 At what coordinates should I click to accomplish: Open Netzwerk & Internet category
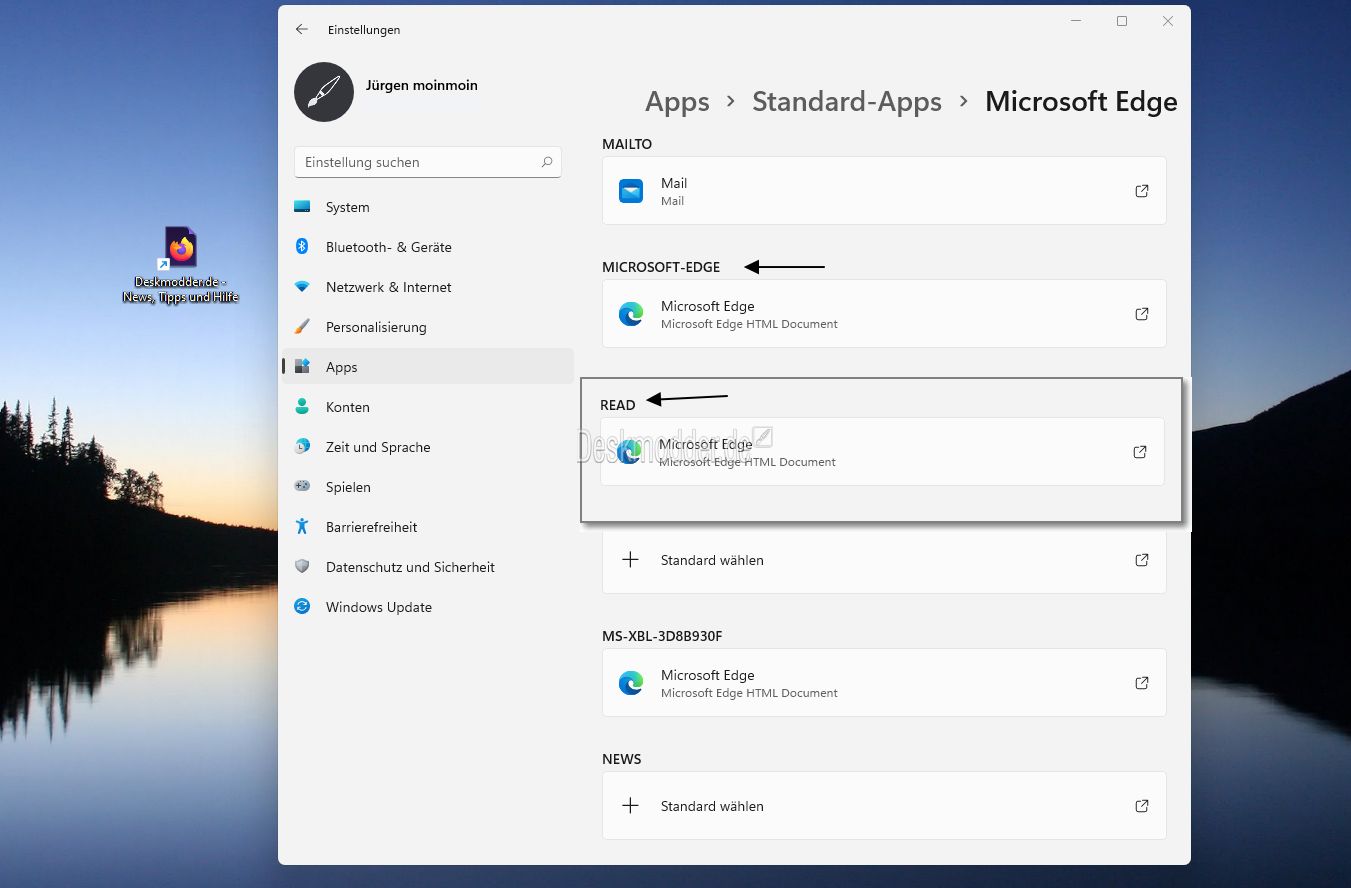point(428,287)
